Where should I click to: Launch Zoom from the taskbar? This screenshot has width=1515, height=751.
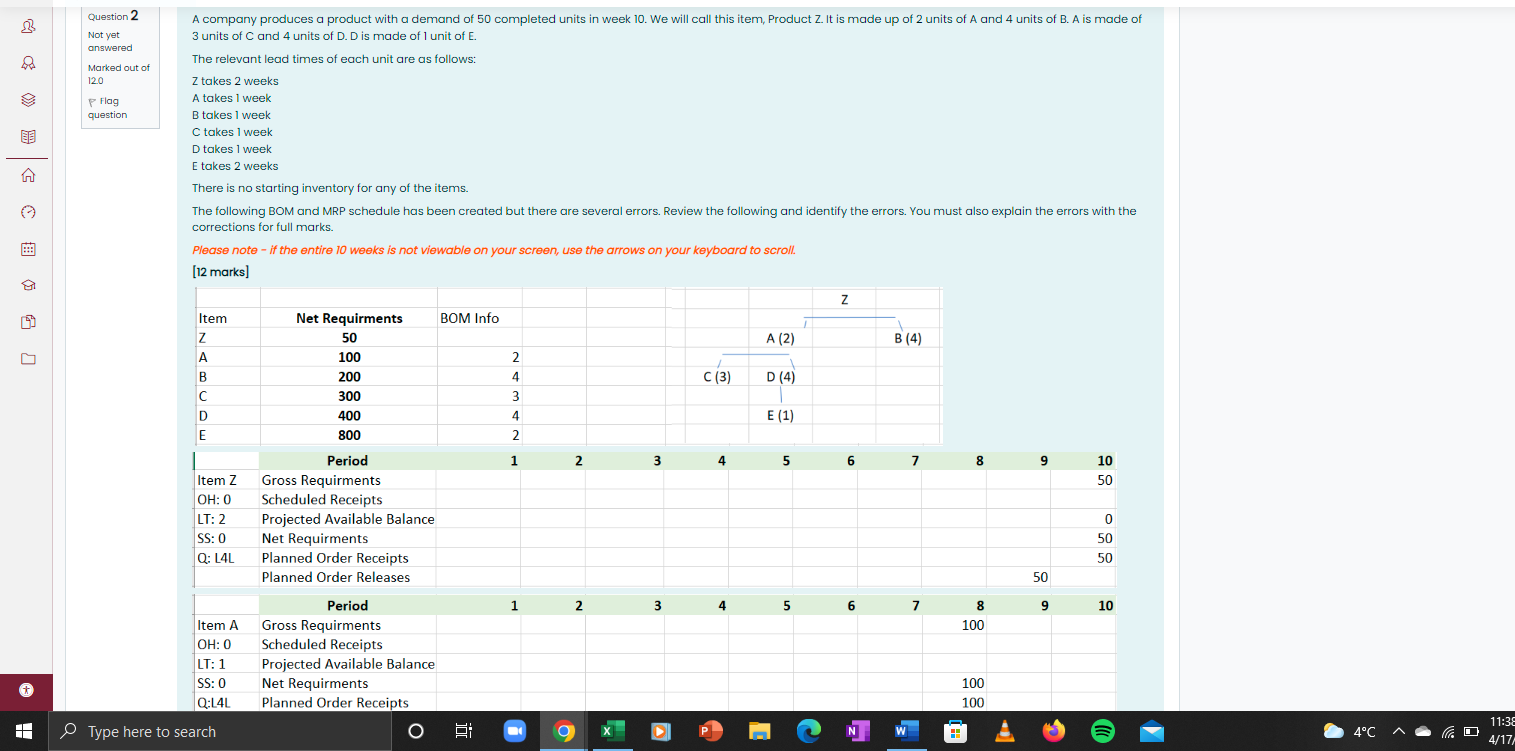[x=514, y=732]
